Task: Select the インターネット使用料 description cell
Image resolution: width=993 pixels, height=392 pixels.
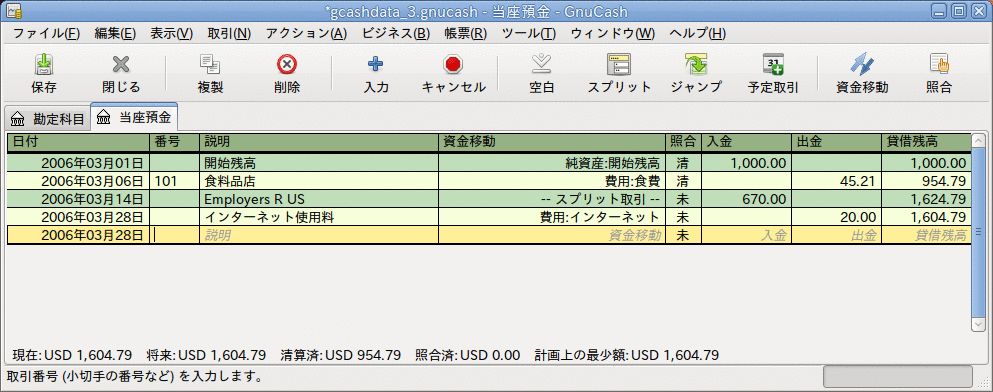Action: pos(319,218)
